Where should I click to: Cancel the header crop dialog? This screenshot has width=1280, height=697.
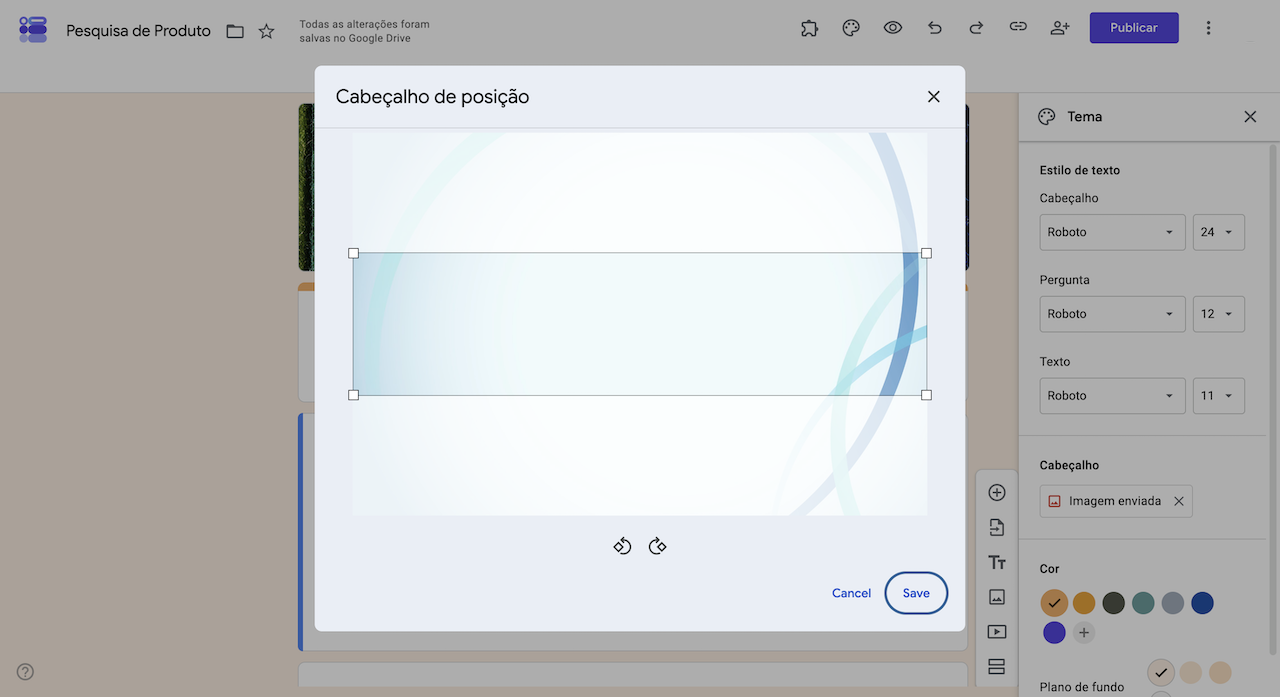point(851,593)
